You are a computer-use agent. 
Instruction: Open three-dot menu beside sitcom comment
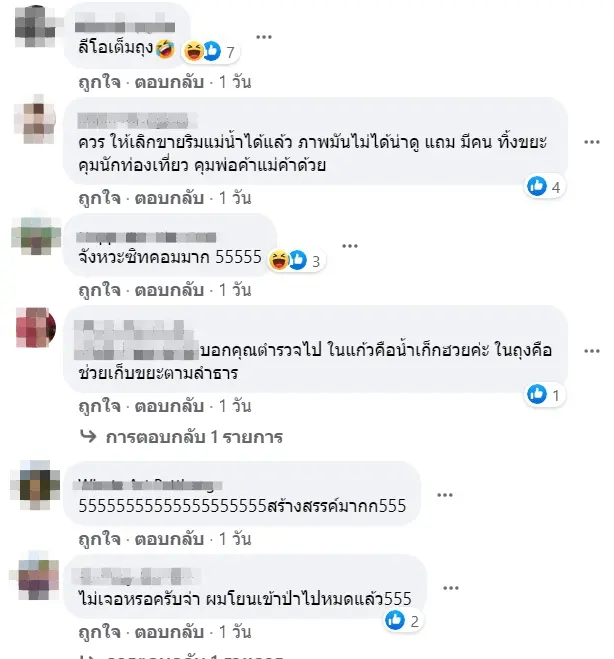coord(350,246)
